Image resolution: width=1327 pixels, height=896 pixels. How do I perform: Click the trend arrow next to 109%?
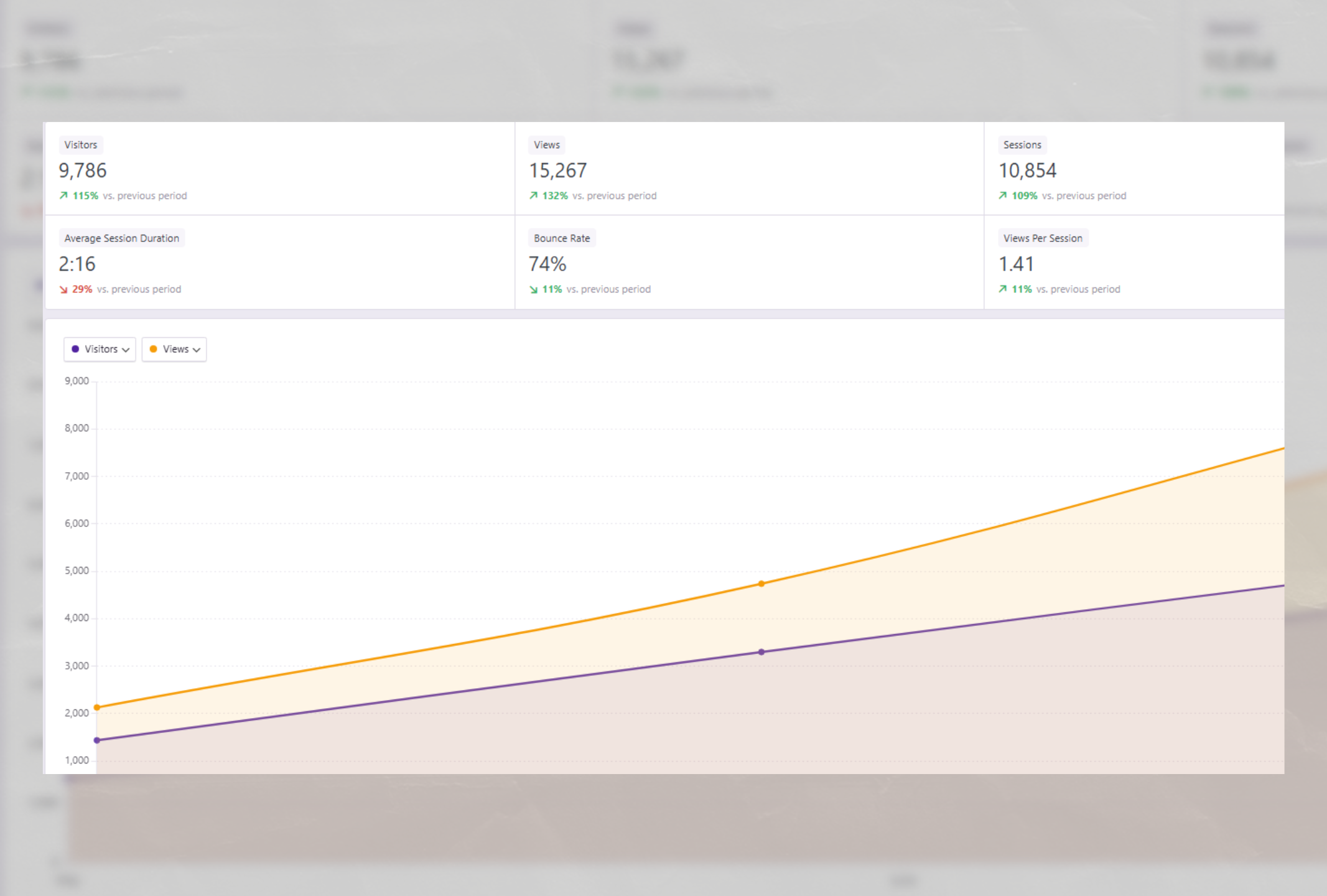[x=1002, y=195]
